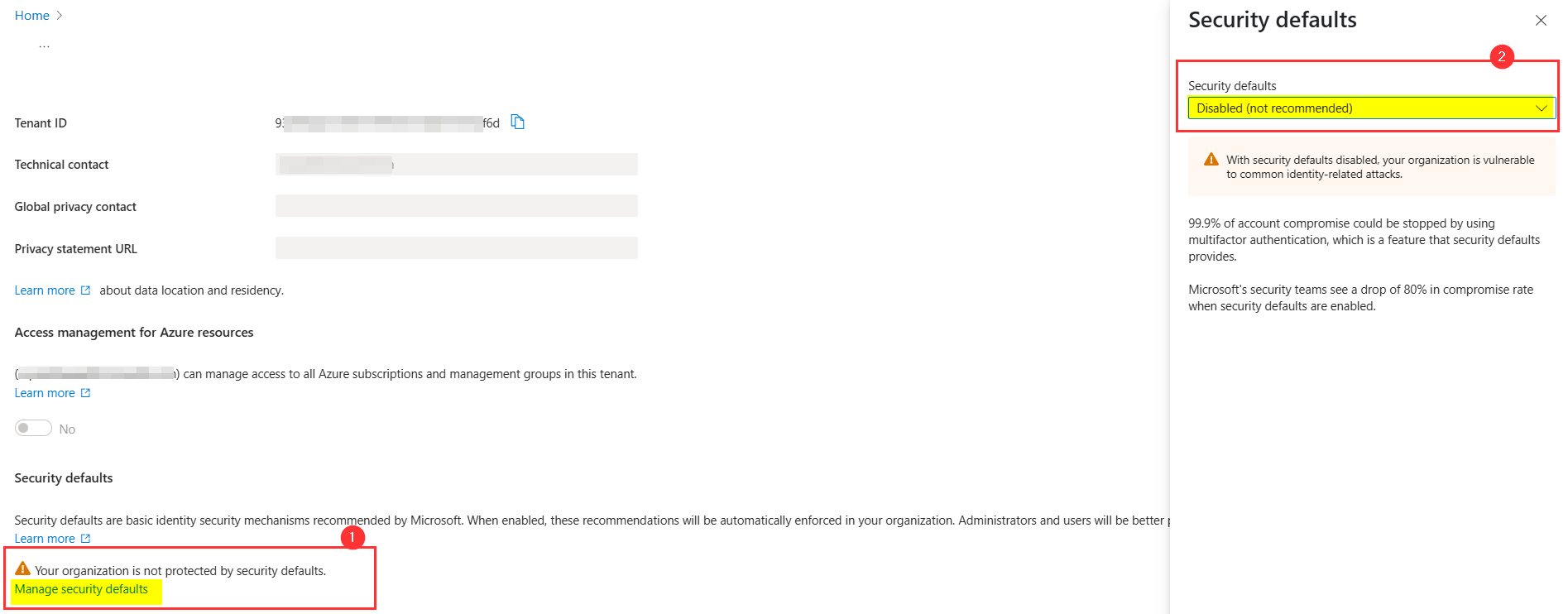Viewport: 1568px width, 614px height.
Task: Click the chevron on the Disabled selector
Action: pyautogui.click(x=1541, y=108)
